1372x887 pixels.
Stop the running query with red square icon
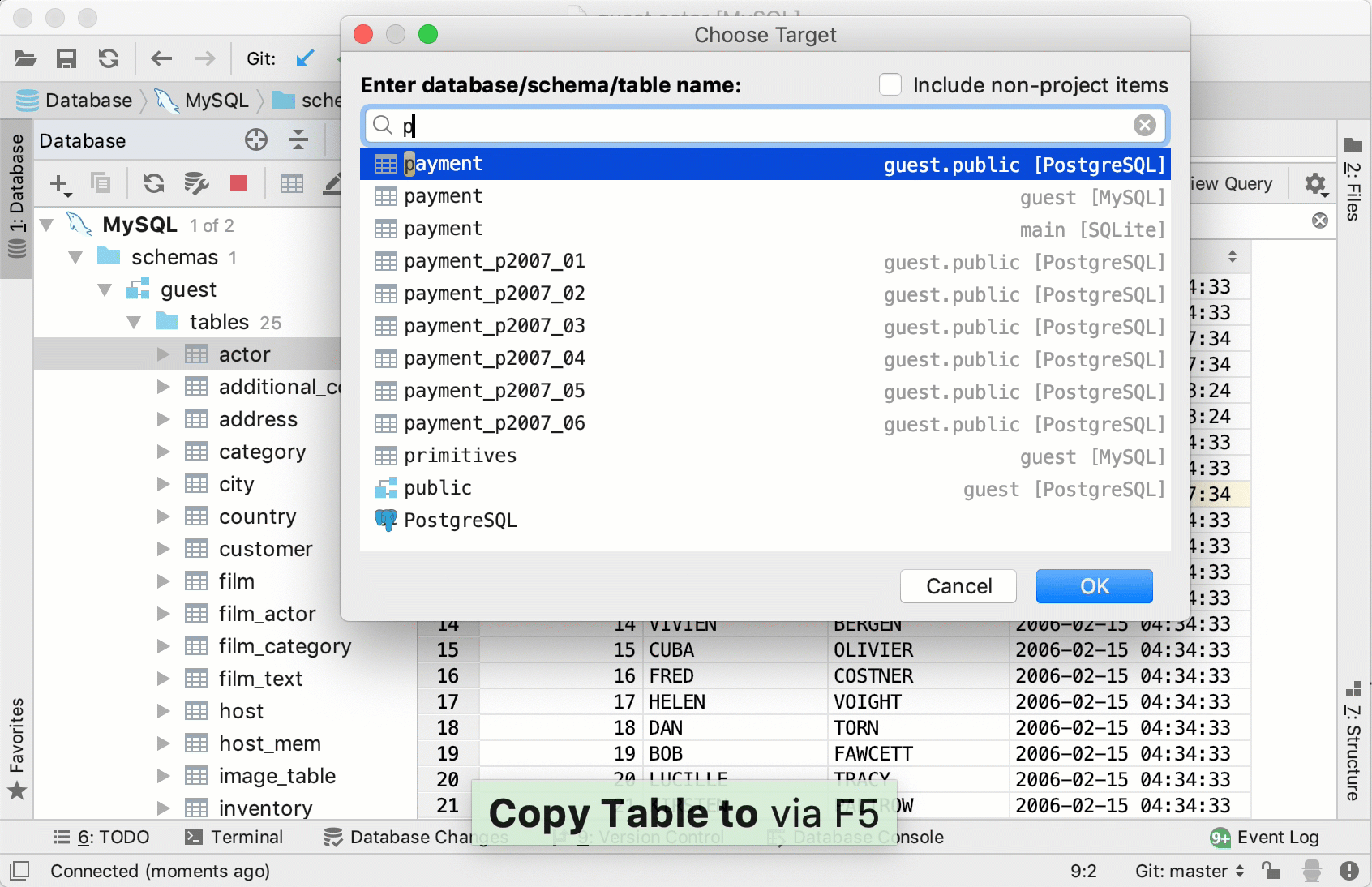(x=238, y=184)
